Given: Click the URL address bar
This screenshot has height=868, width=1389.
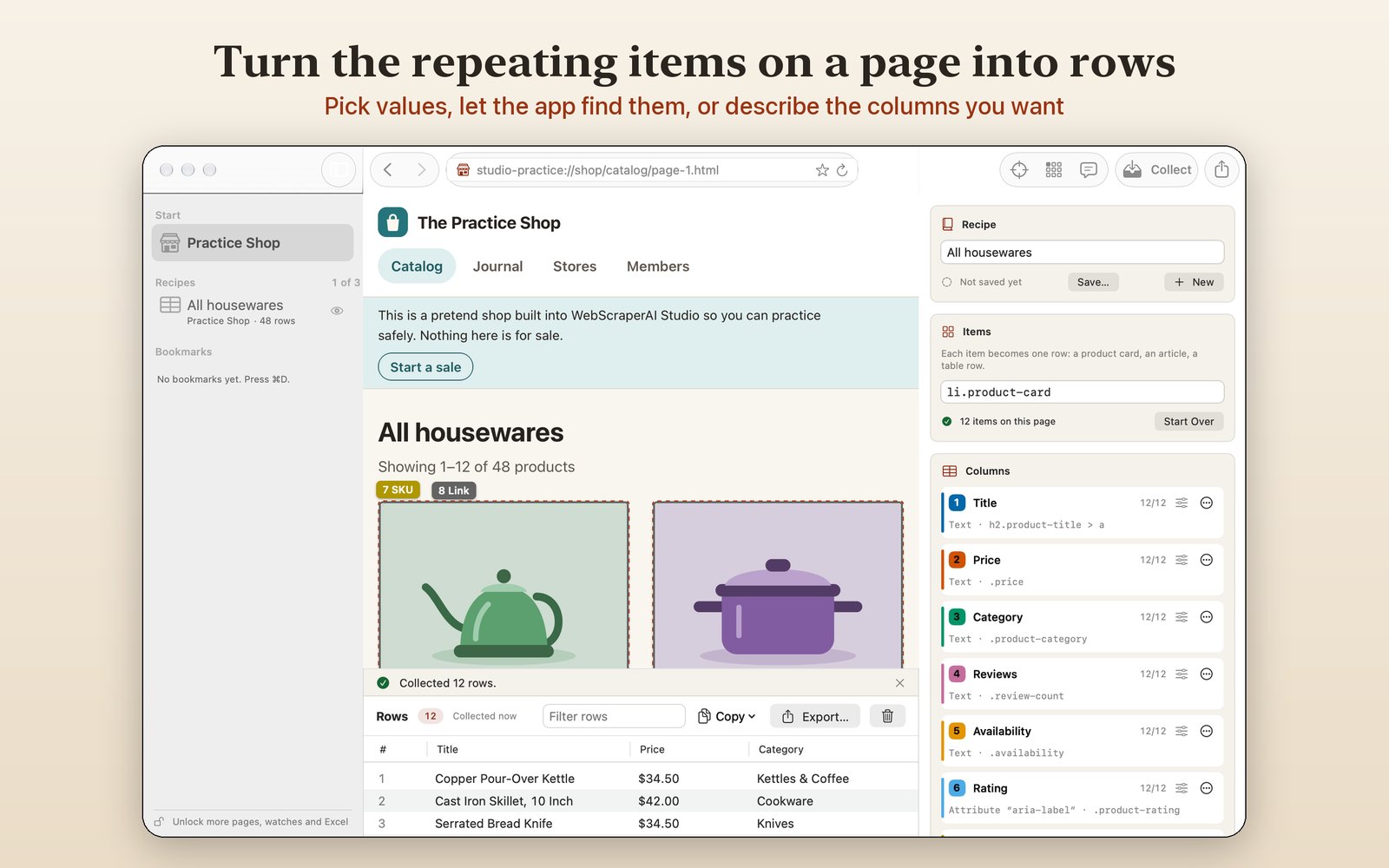Looking at the screenshot, I should point(642,170).
